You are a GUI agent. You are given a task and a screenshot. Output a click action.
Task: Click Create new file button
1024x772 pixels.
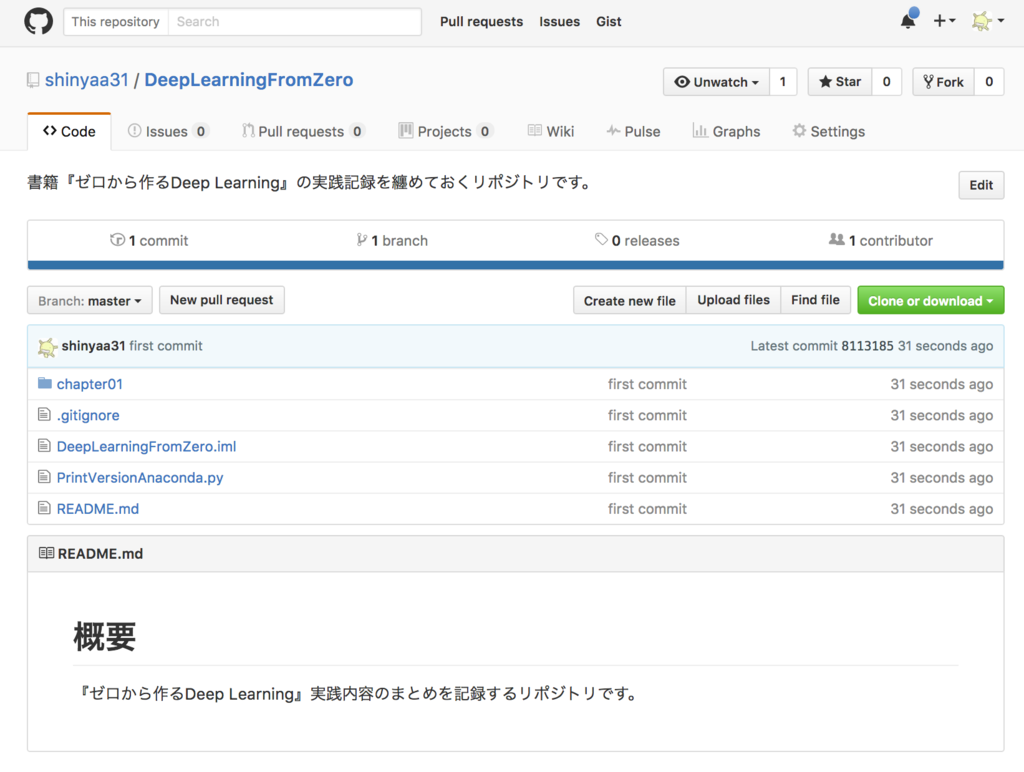pos(630,300)
